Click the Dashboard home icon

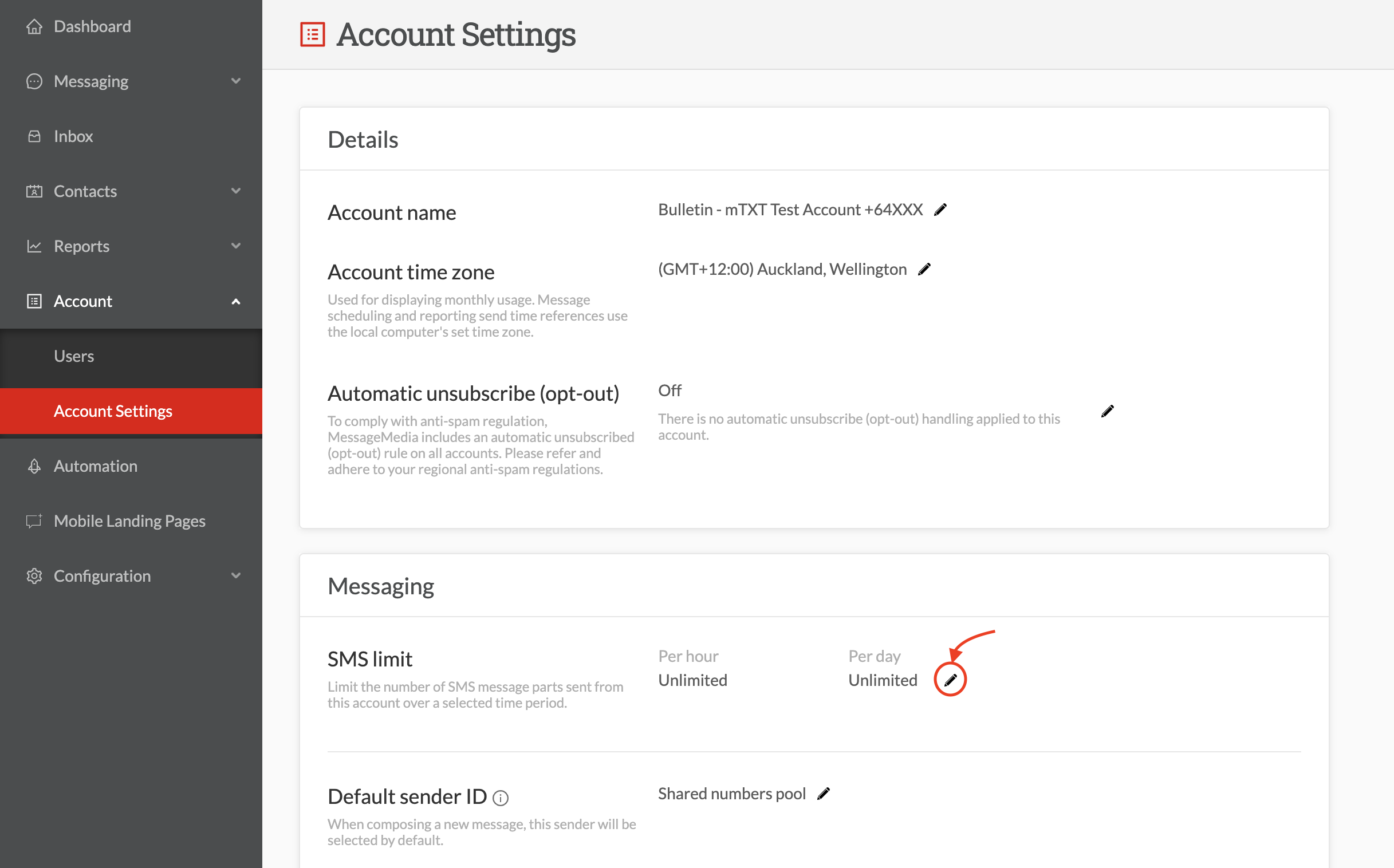(34, 26)
